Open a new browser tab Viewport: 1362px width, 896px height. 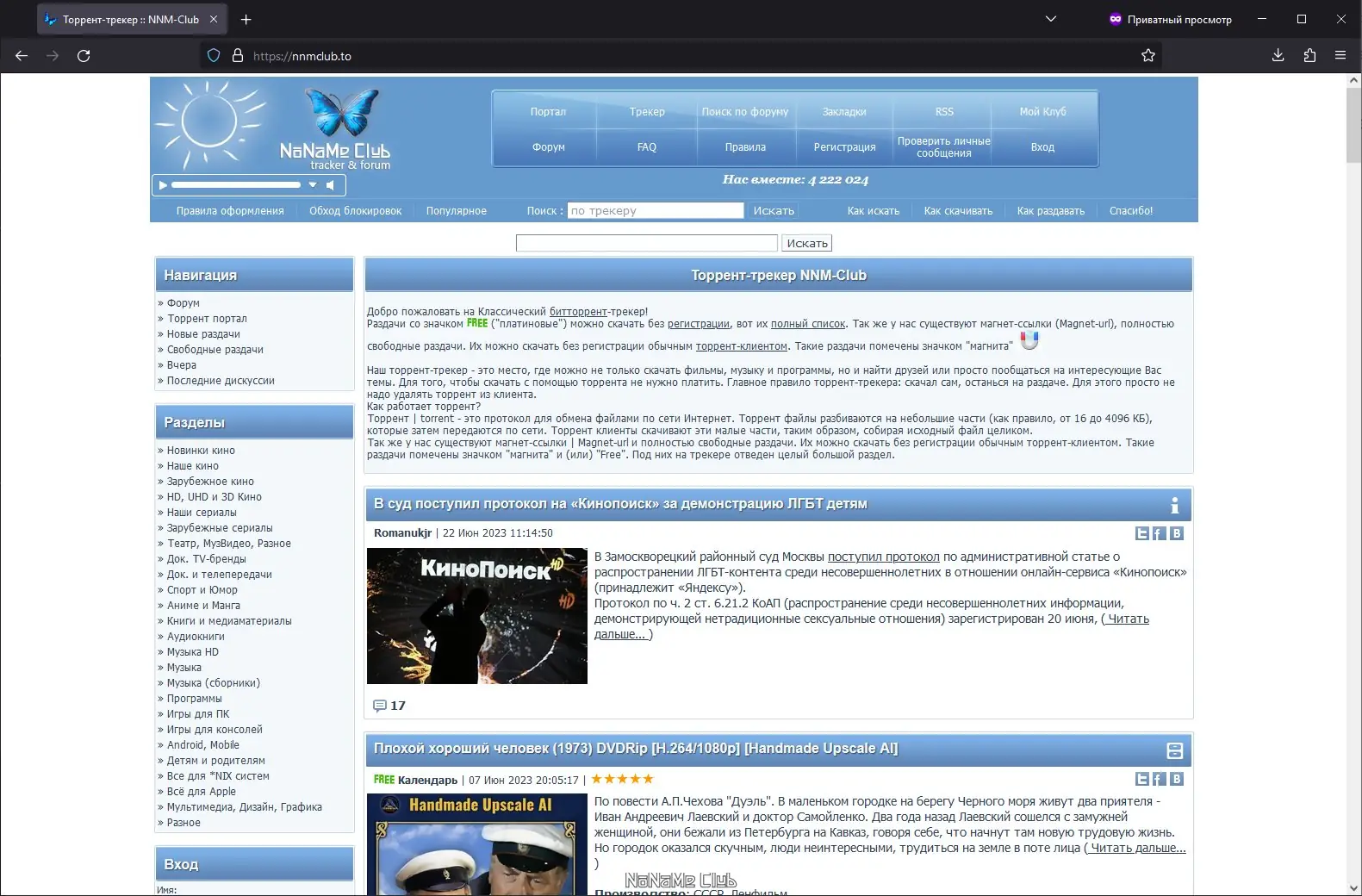[246, 19]
